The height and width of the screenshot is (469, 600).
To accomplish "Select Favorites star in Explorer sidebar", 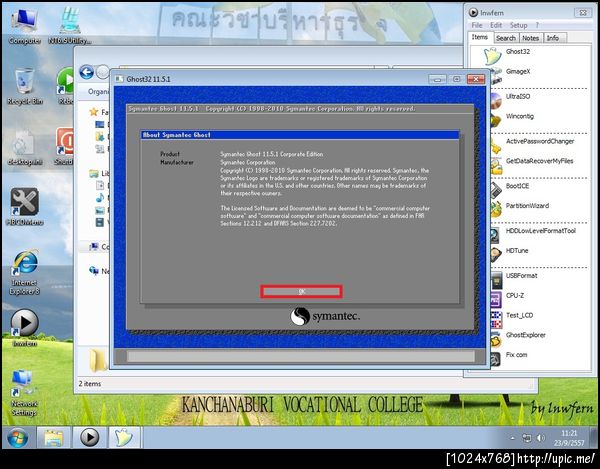I will pyautogui.click(x=94, y=112).
